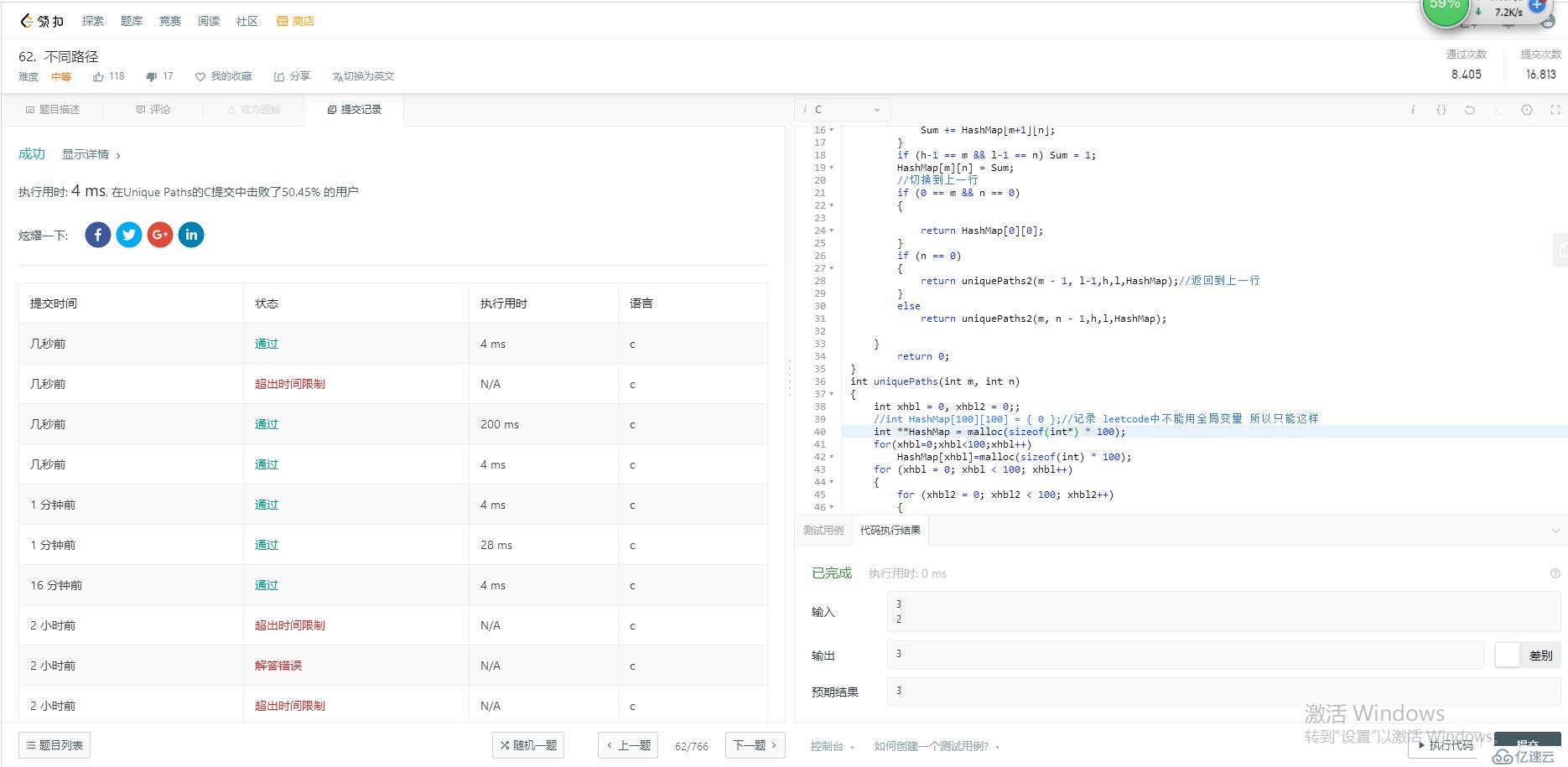Switch to the 官方题解 tab
Viewport: 1568px width, 767px height.
click(x=254, y=110)
